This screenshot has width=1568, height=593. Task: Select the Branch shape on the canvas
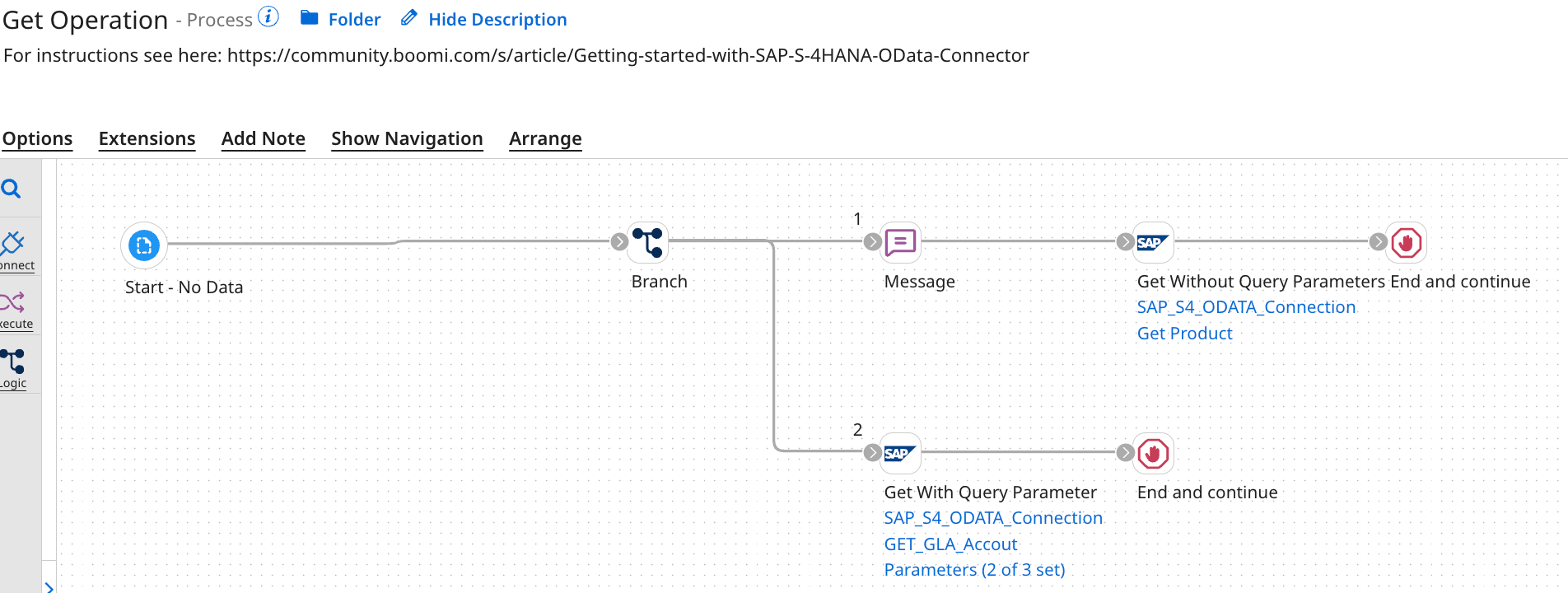(x=647, y=242)
